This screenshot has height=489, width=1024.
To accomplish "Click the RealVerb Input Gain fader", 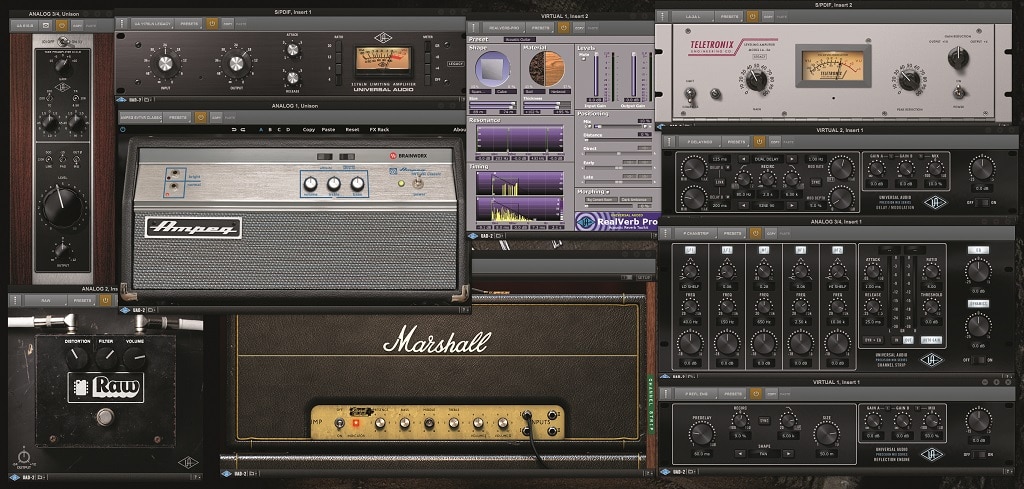I will tap(595, 74).
